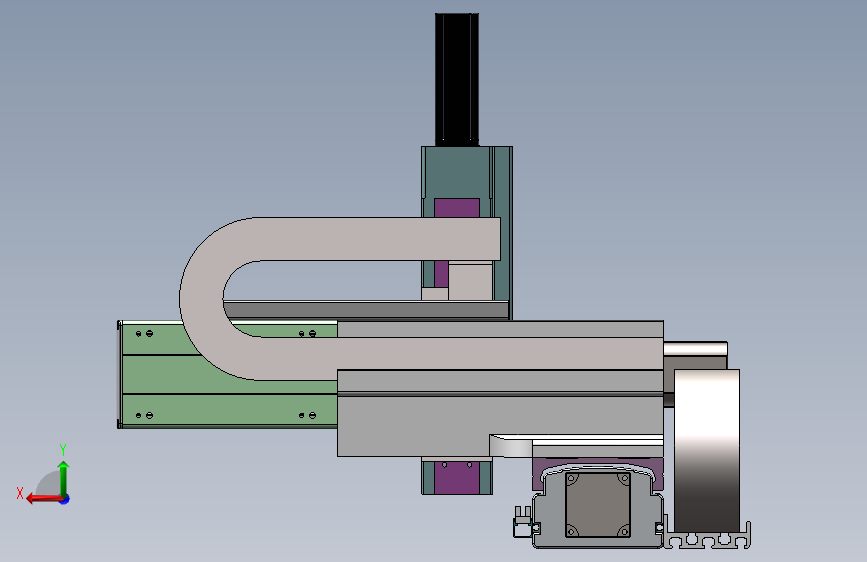Select the silver cylindrical cover on the right
This screenshot has height=562, width=867.
[x=707, y=450]
